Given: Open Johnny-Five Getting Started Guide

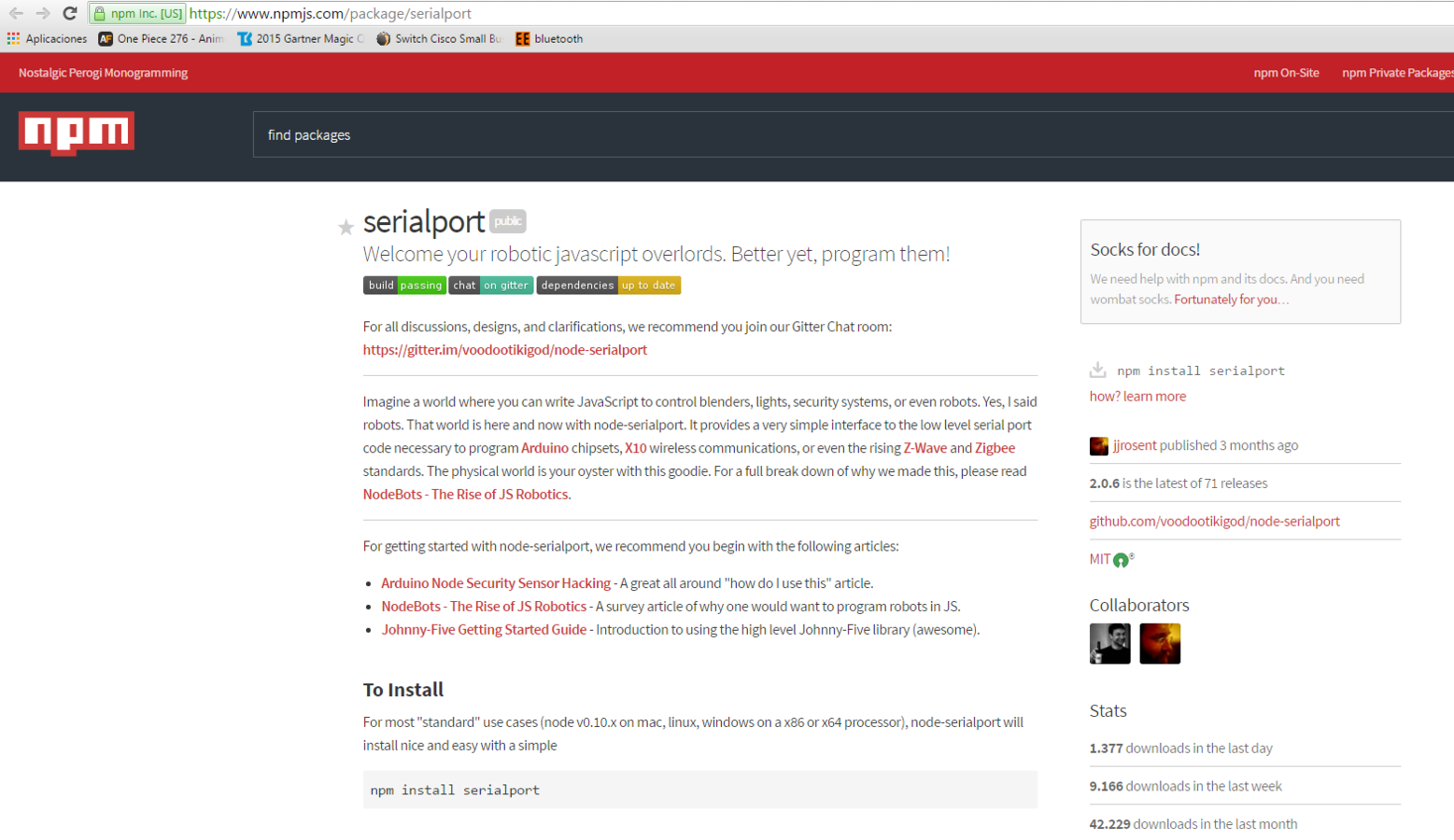Looking at the screenshot, I should pos(484,630).
